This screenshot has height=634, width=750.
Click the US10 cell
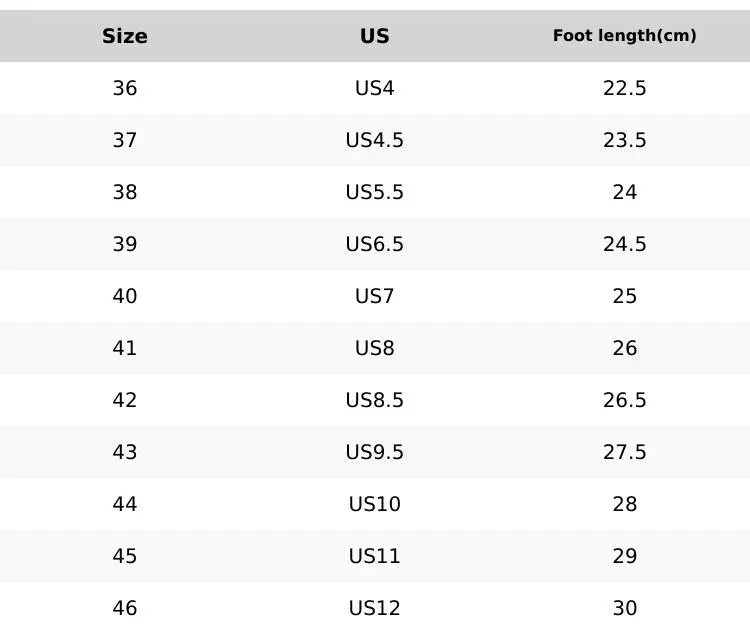click(375, 504)
